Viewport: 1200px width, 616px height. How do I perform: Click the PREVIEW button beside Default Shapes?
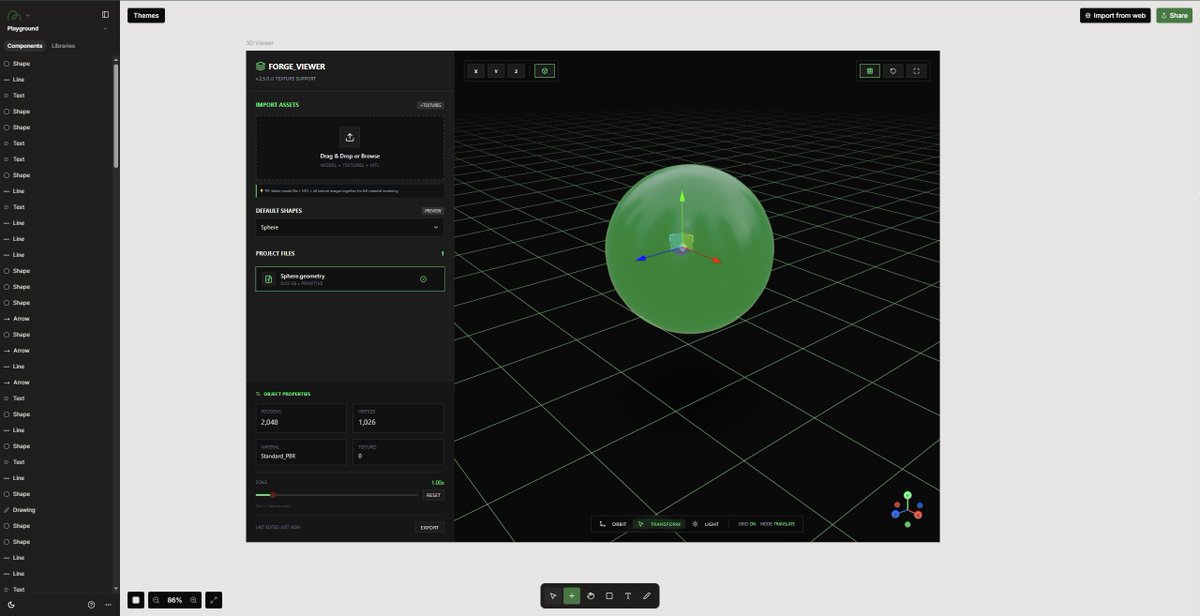click(432, 211)
